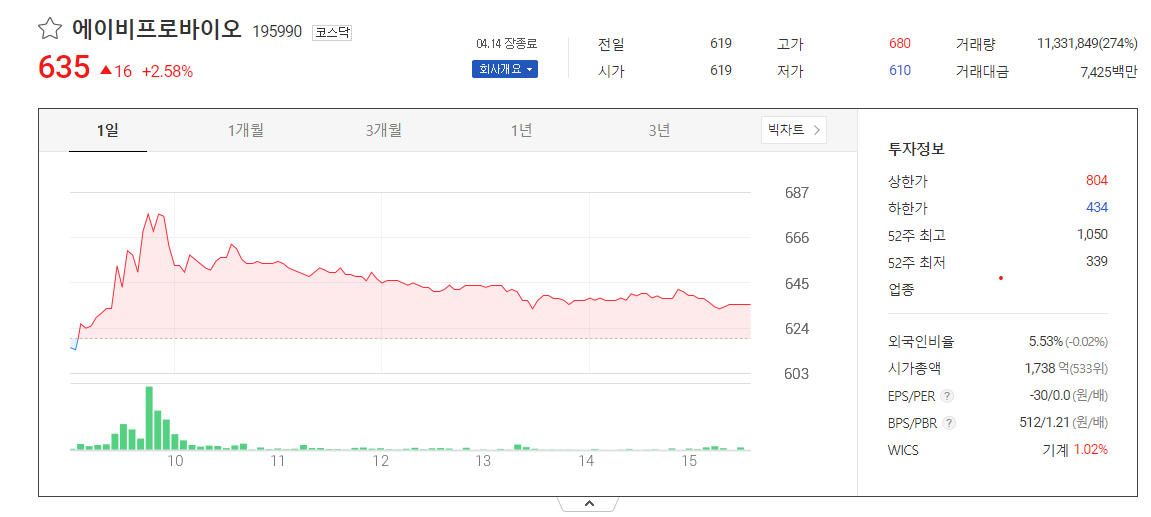The height and width of the screenshot is (517, 1151).
Task: Click the price chart peak near 10 o'clock
Action: [x=149, y=214]
